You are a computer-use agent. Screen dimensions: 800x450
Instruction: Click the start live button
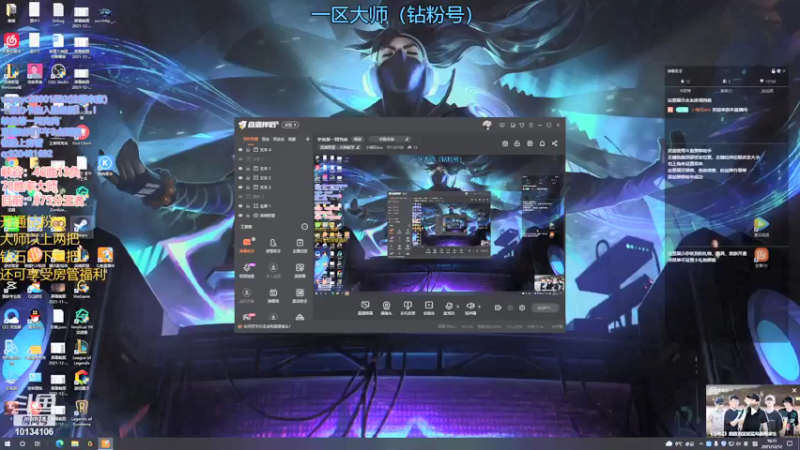544,308
